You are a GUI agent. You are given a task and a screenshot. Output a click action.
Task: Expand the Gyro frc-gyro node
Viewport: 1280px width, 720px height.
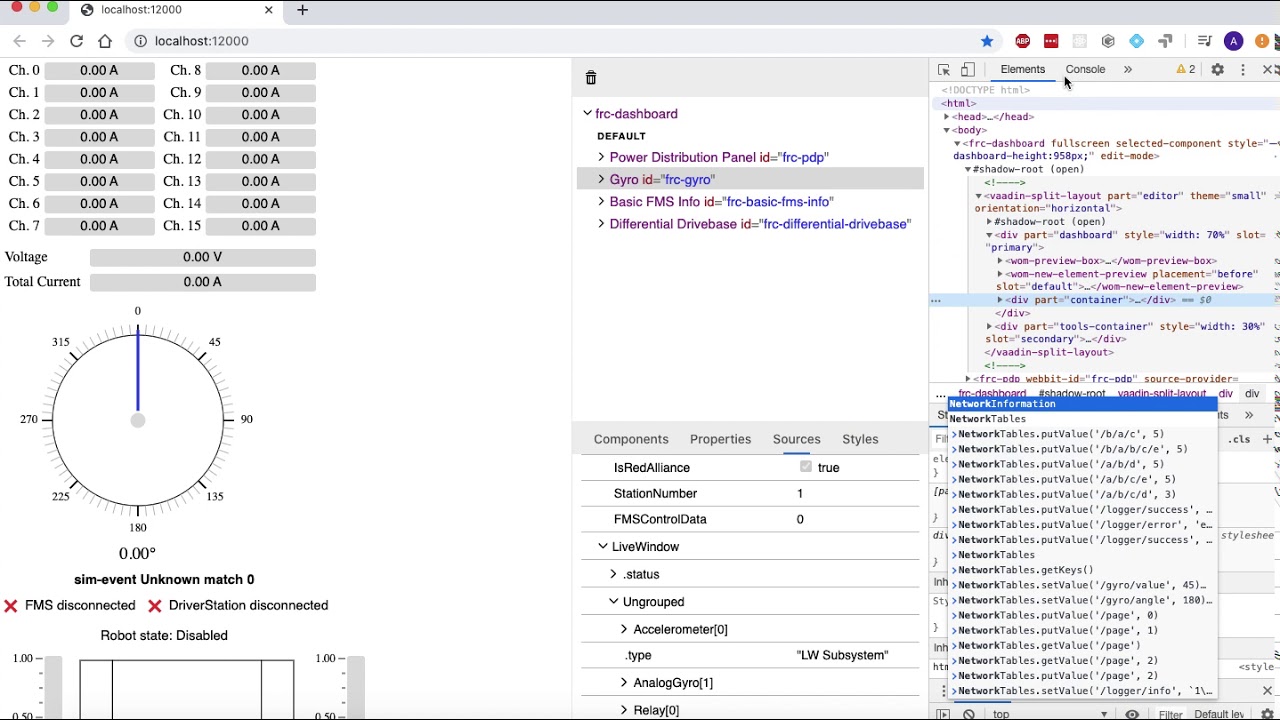click(601, 179)
